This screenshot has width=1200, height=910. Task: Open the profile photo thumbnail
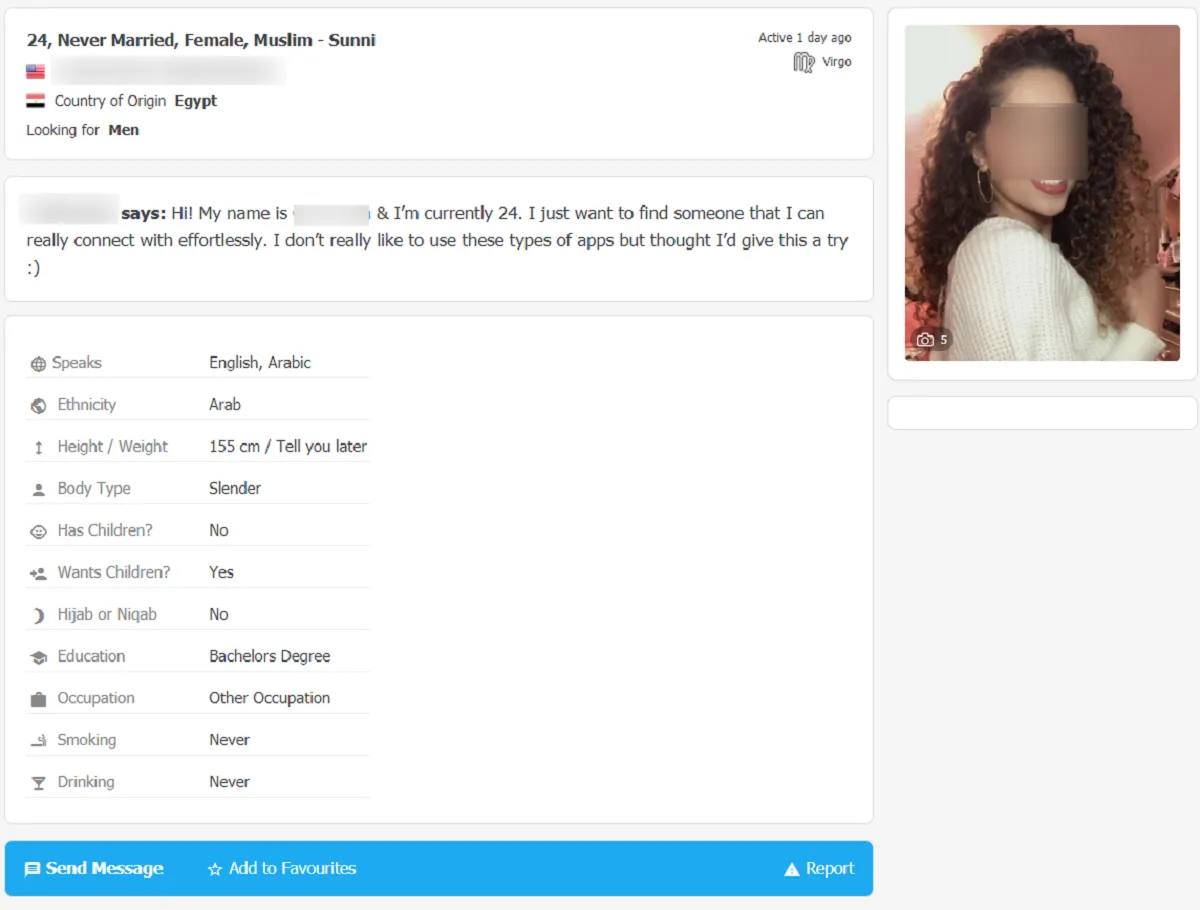[x=1042, y=193]
